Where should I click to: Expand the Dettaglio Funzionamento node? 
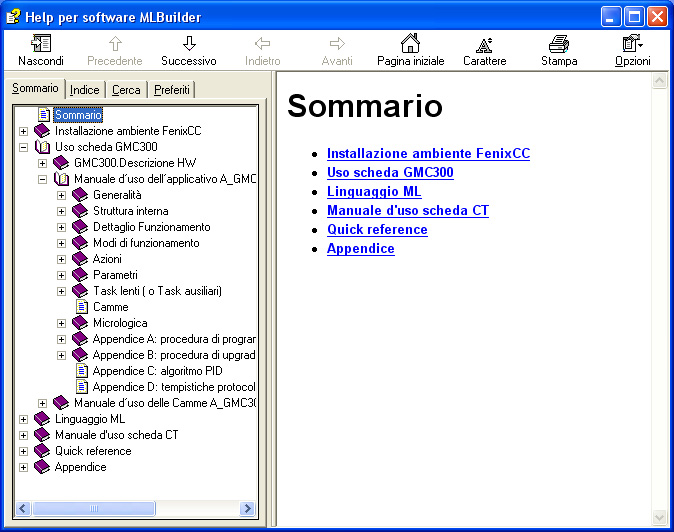61,227
